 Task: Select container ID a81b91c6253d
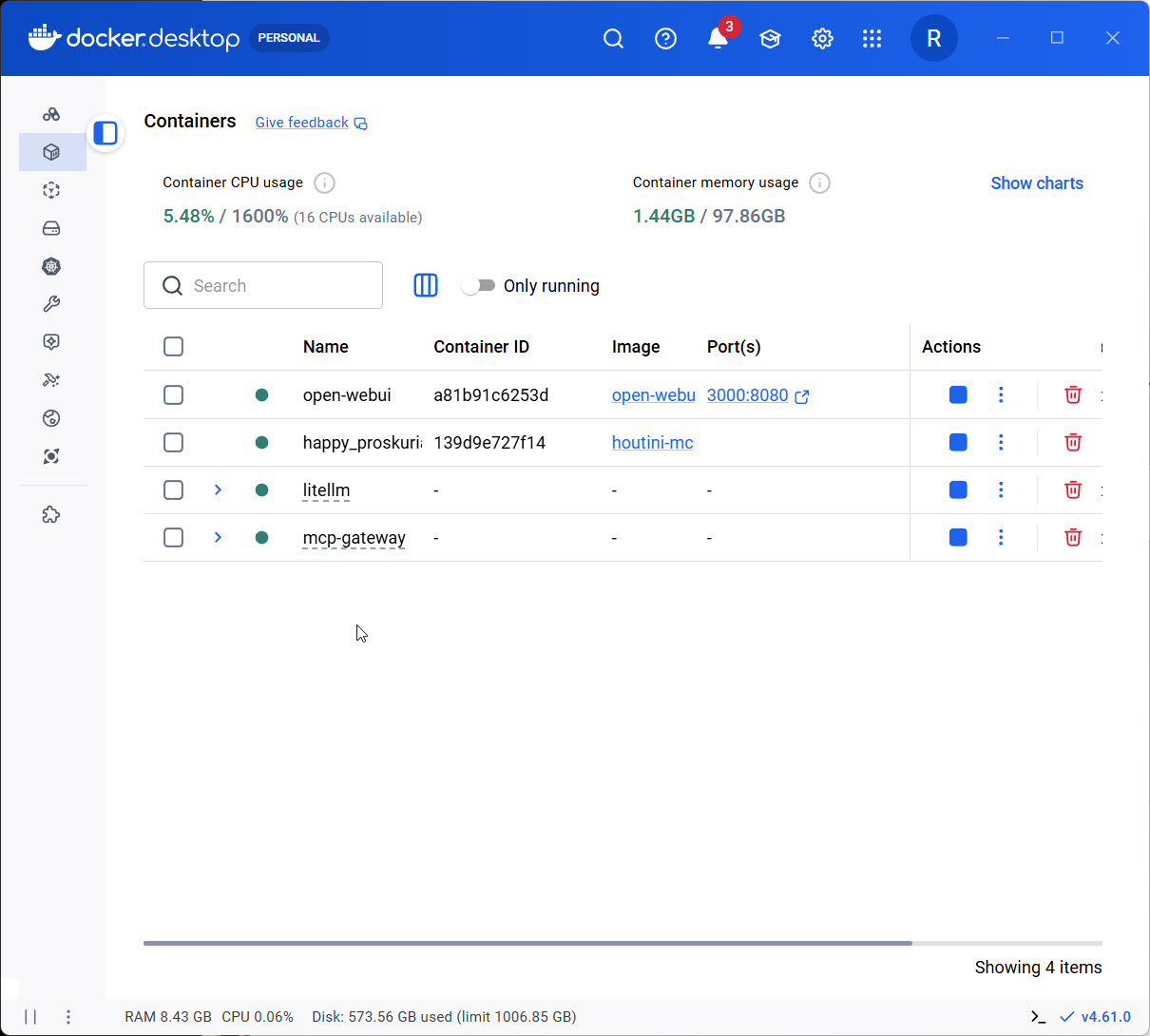pyautogui.click(x=491, y=395)
